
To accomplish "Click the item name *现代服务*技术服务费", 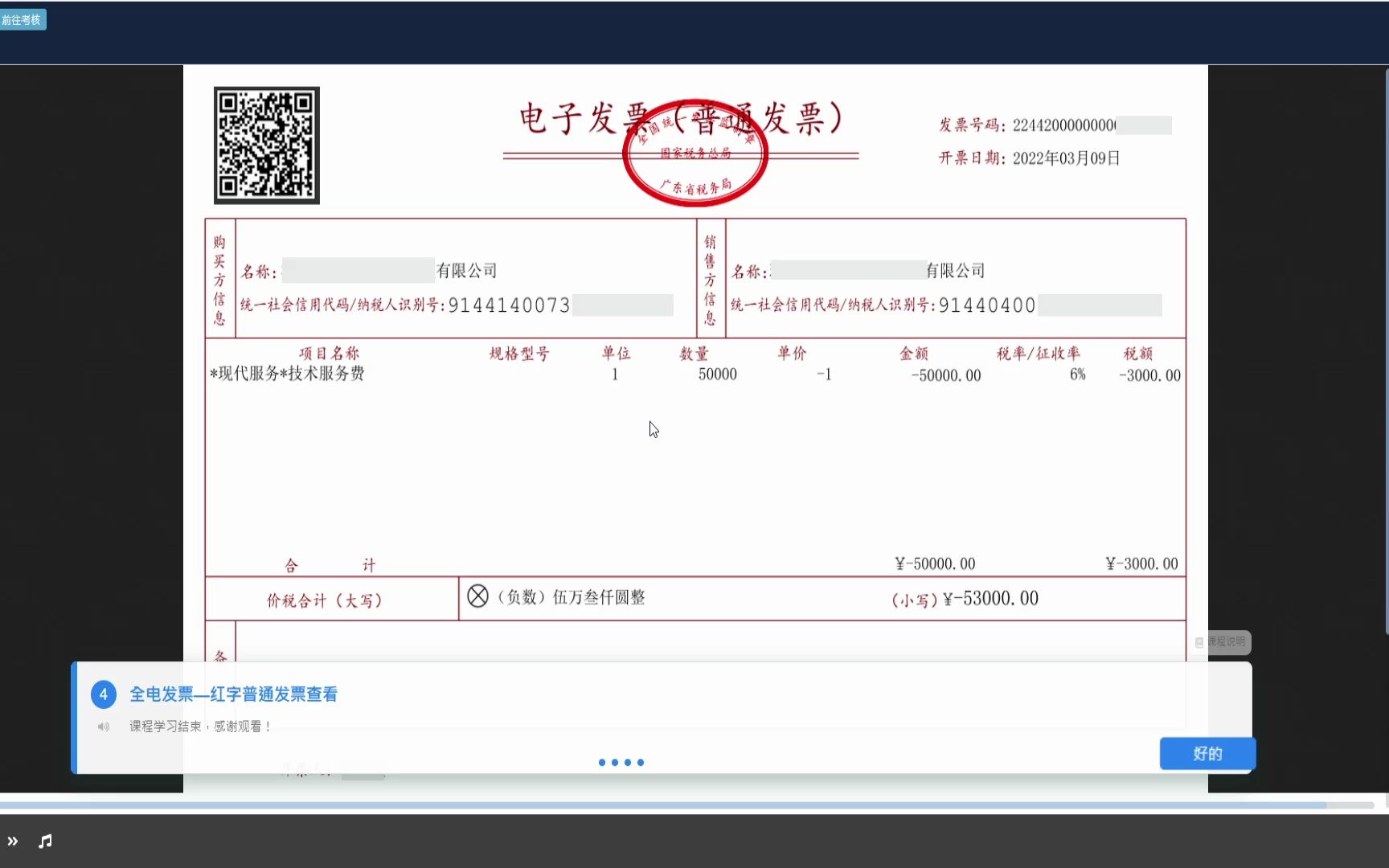I will [287, 374].
